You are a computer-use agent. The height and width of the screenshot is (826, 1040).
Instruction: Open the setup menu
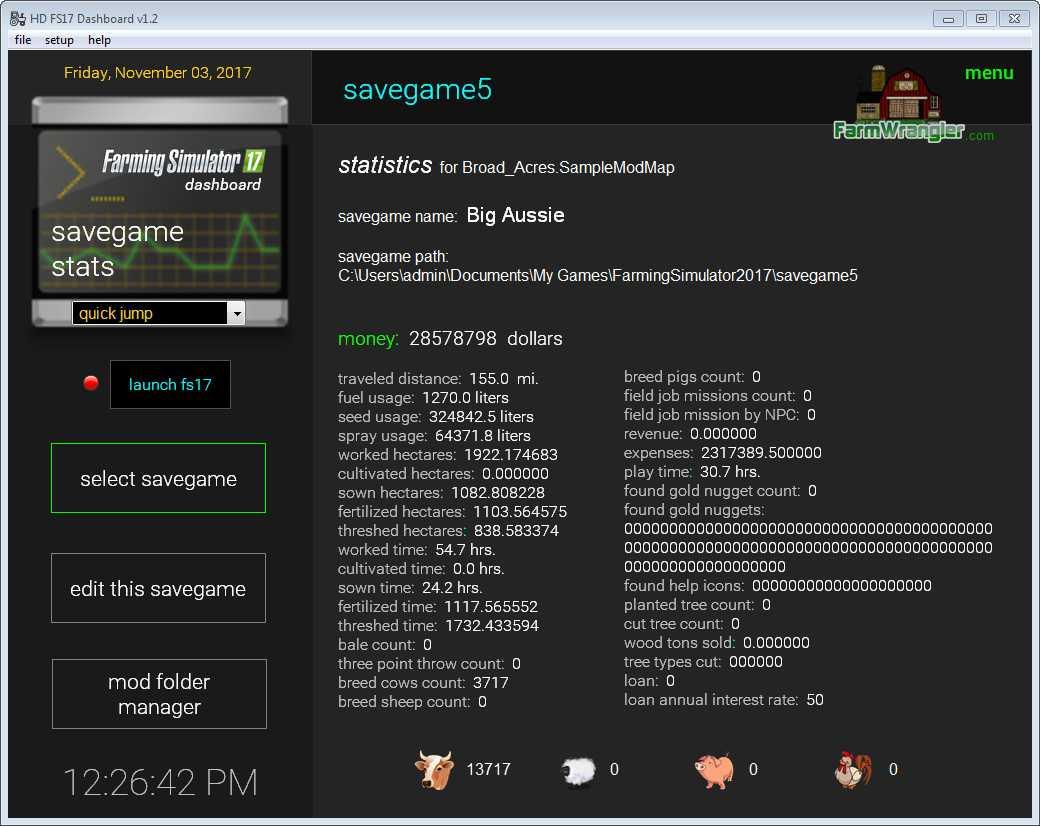tap(59, 40)
